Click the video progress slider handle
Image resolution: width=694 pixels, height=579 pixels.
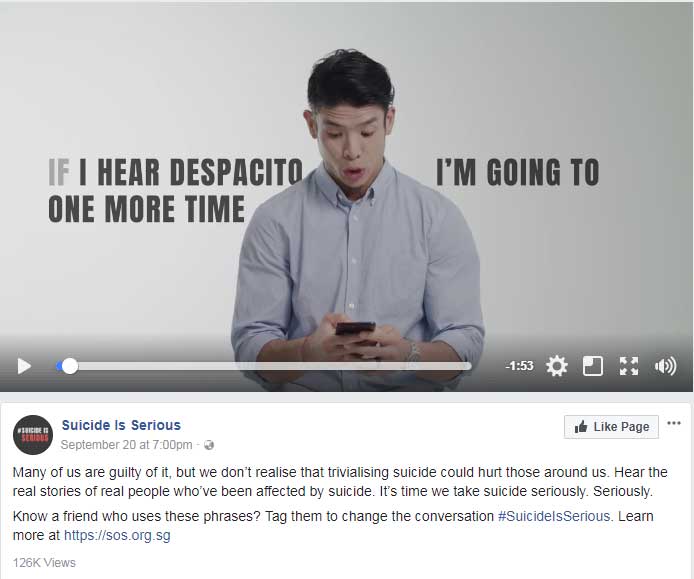(69, 366)
